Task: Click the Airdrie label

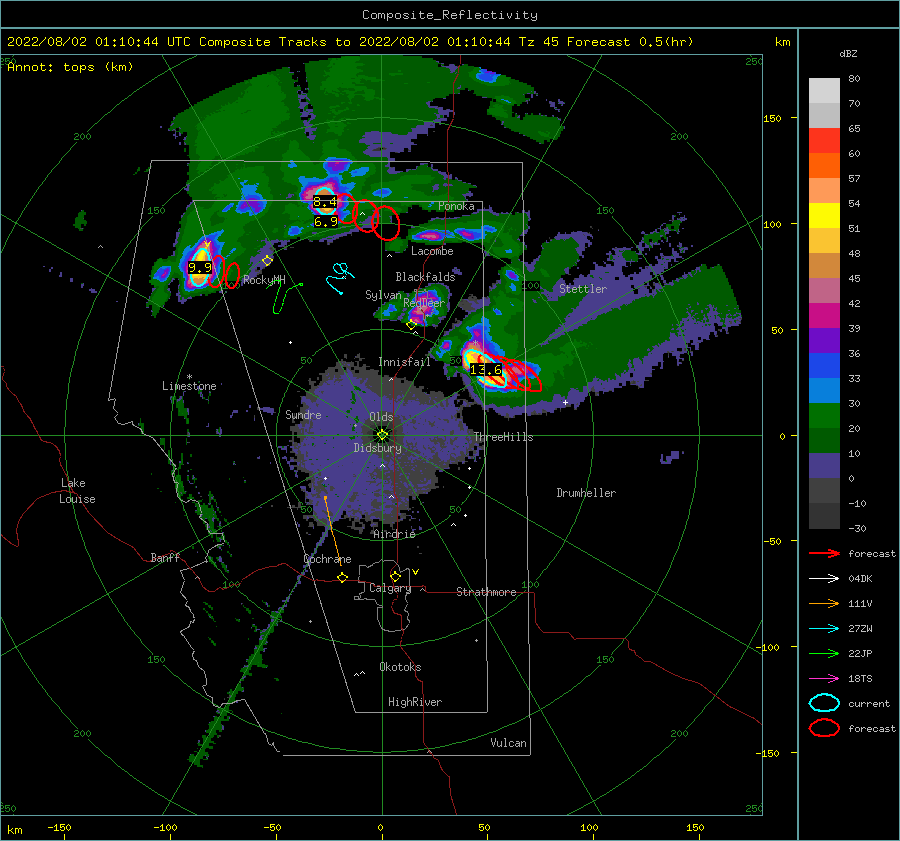Action: [x=394, y=534]
